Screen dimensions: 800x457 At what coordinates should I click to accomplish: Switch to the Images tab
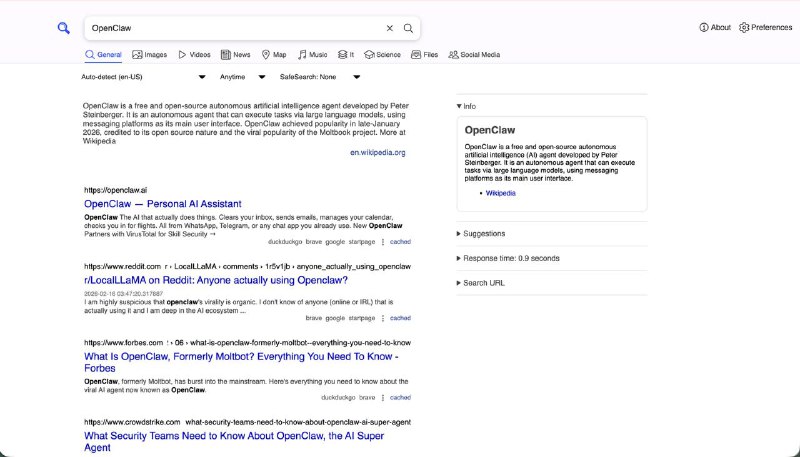pos(149,55)
